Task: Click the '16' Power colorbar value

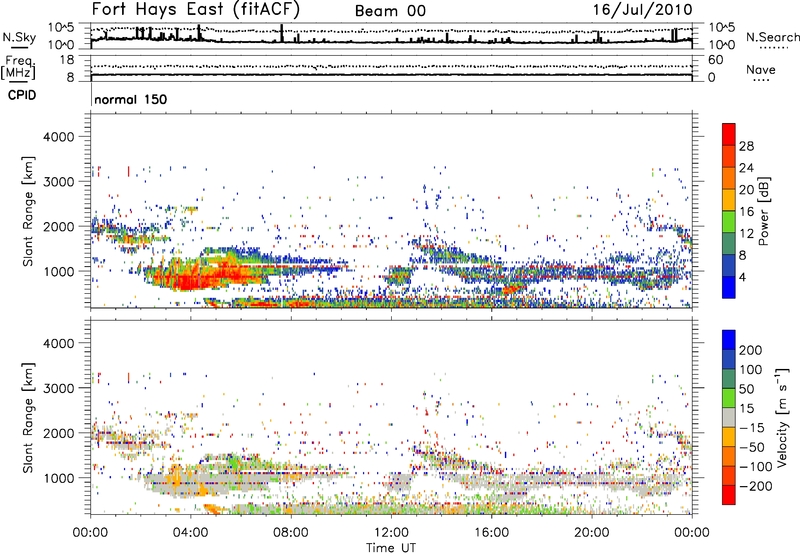Action: (746, 212)
